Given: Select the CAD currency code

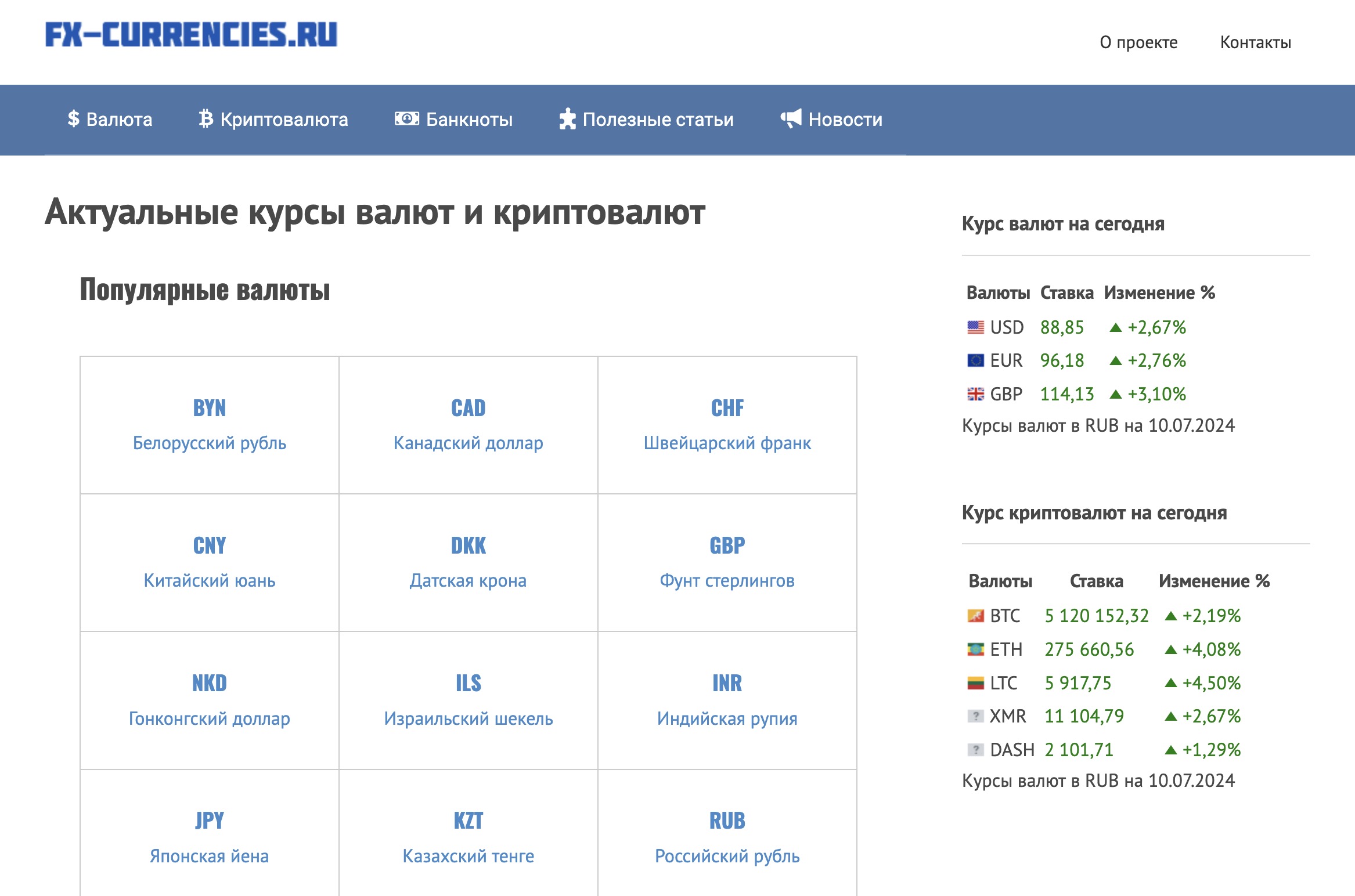Looking at the screenshot, I should point(469,409).
